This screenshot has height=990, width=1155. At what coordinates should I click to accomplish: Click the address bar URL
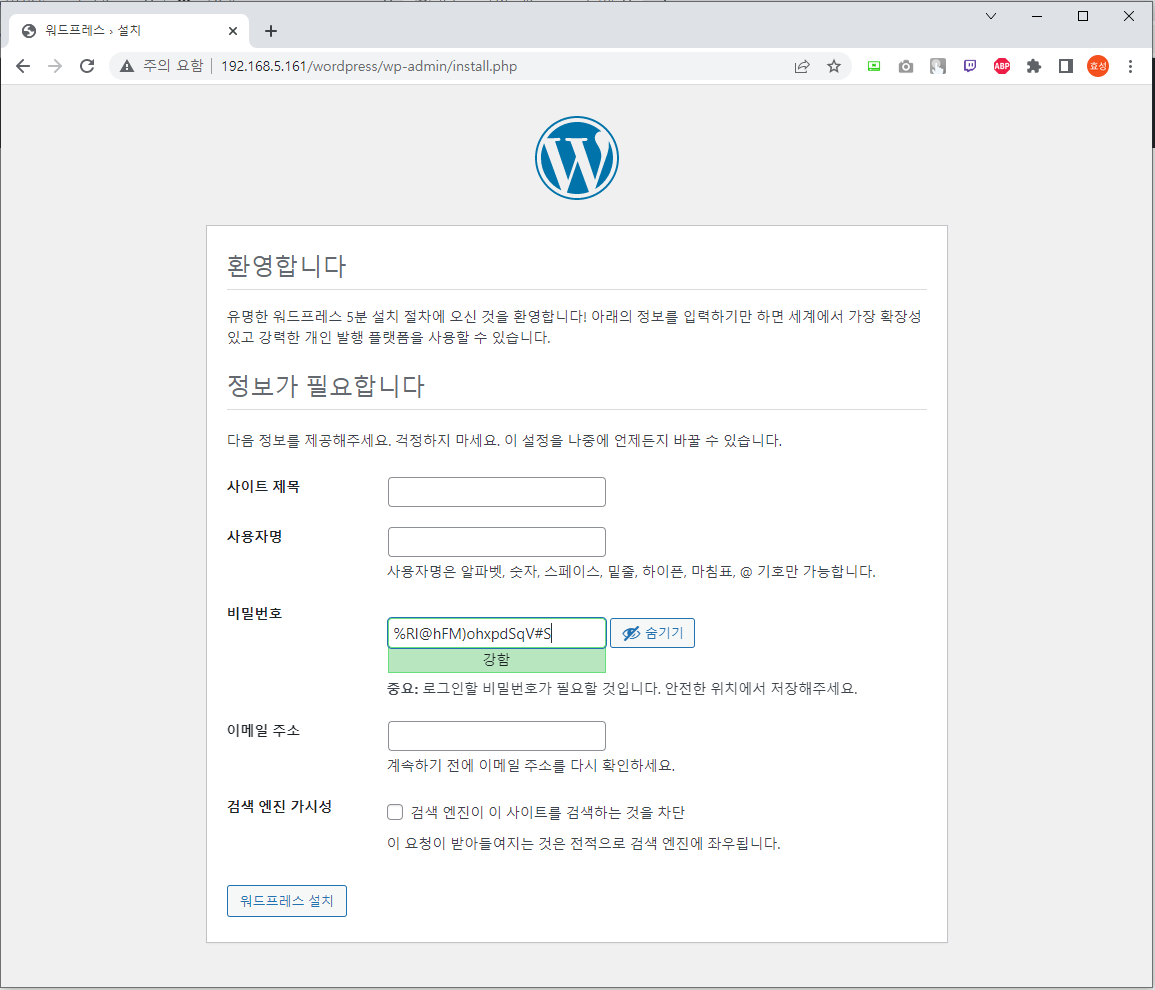tap(369, 66)
